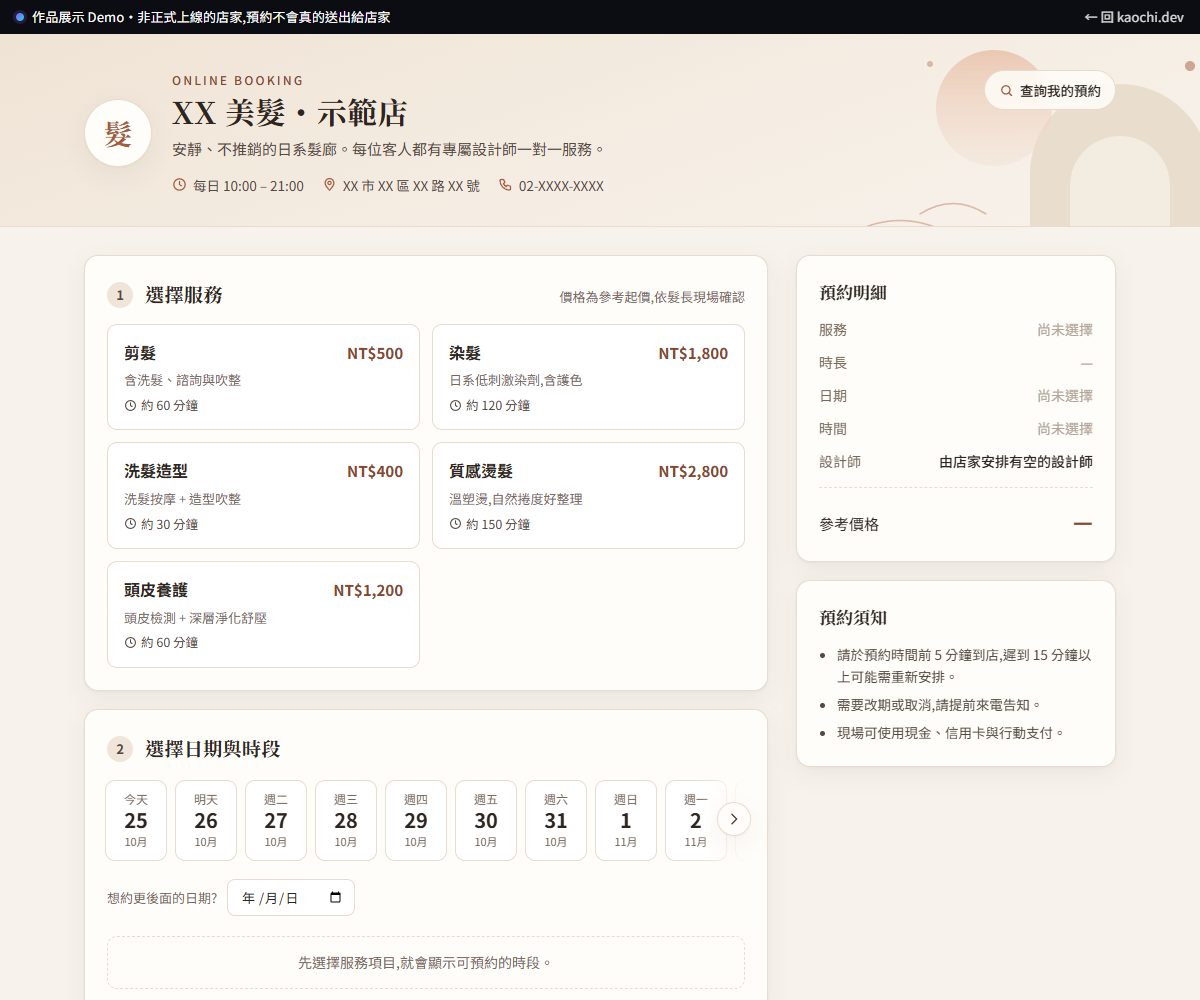Click the clock icon in the 剪髮 card
Screen dimensions: 1200x1000
click(131, 405)
